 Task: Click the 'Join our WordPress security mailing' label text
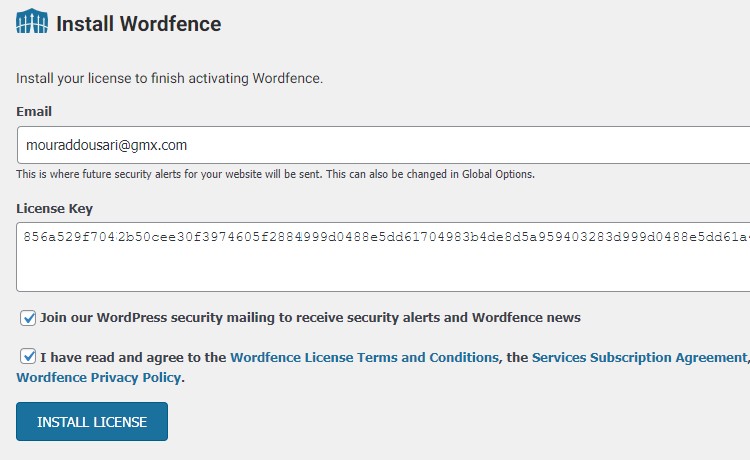click(x=310, y=318)
